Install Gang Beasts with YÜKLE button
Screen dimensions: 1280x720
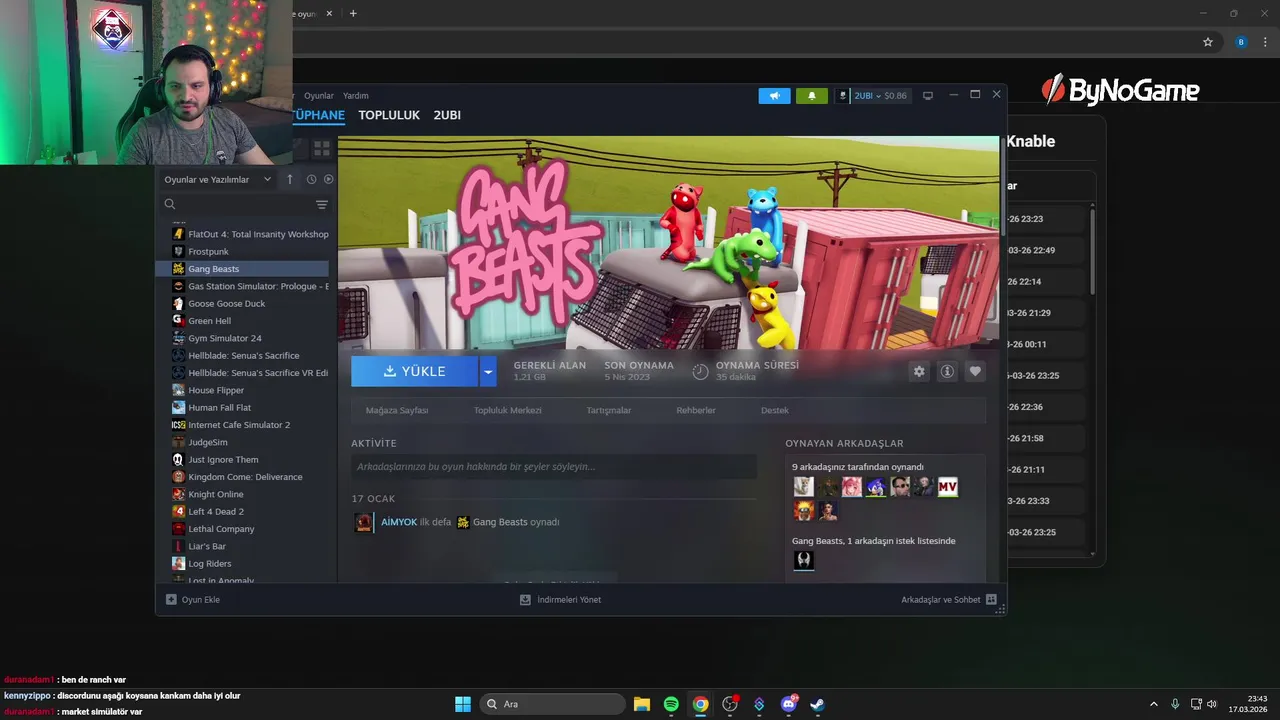[x=415, y=371]
